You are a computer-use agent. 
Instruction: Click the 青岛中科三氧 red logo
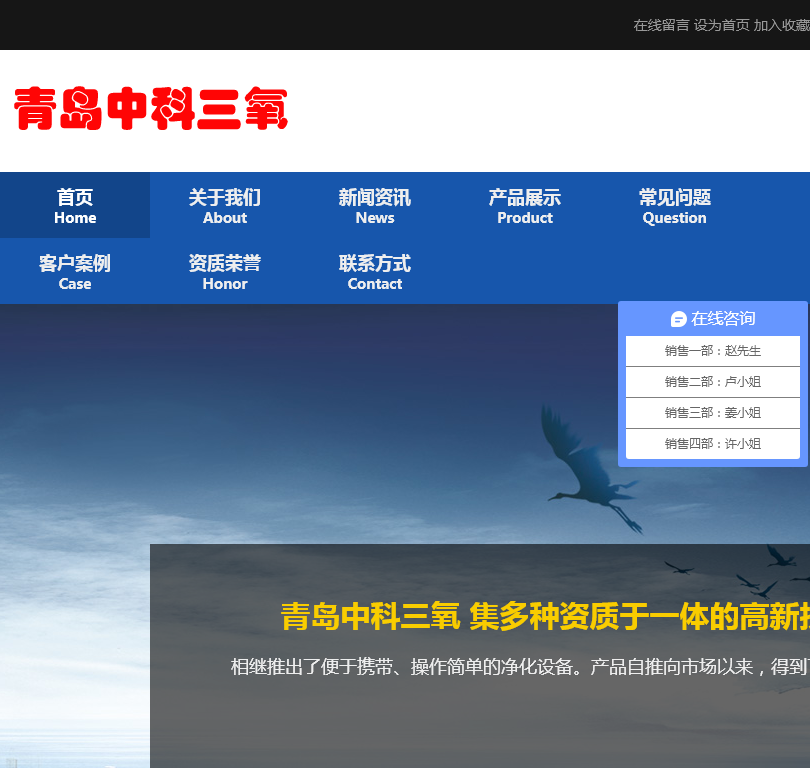point(151,109)
